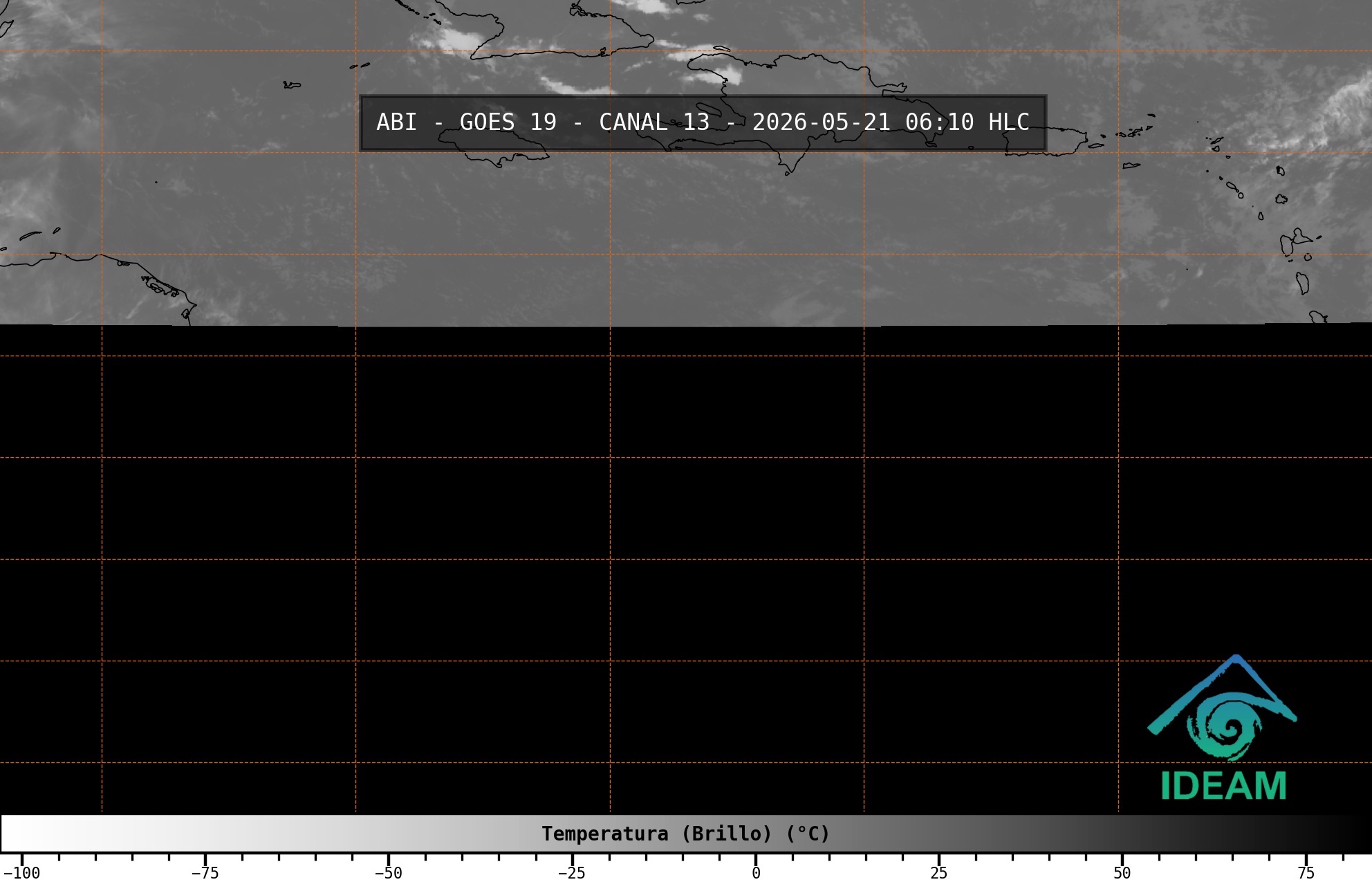Click the bright cloud over Cuba

click(x=459, y=39)
